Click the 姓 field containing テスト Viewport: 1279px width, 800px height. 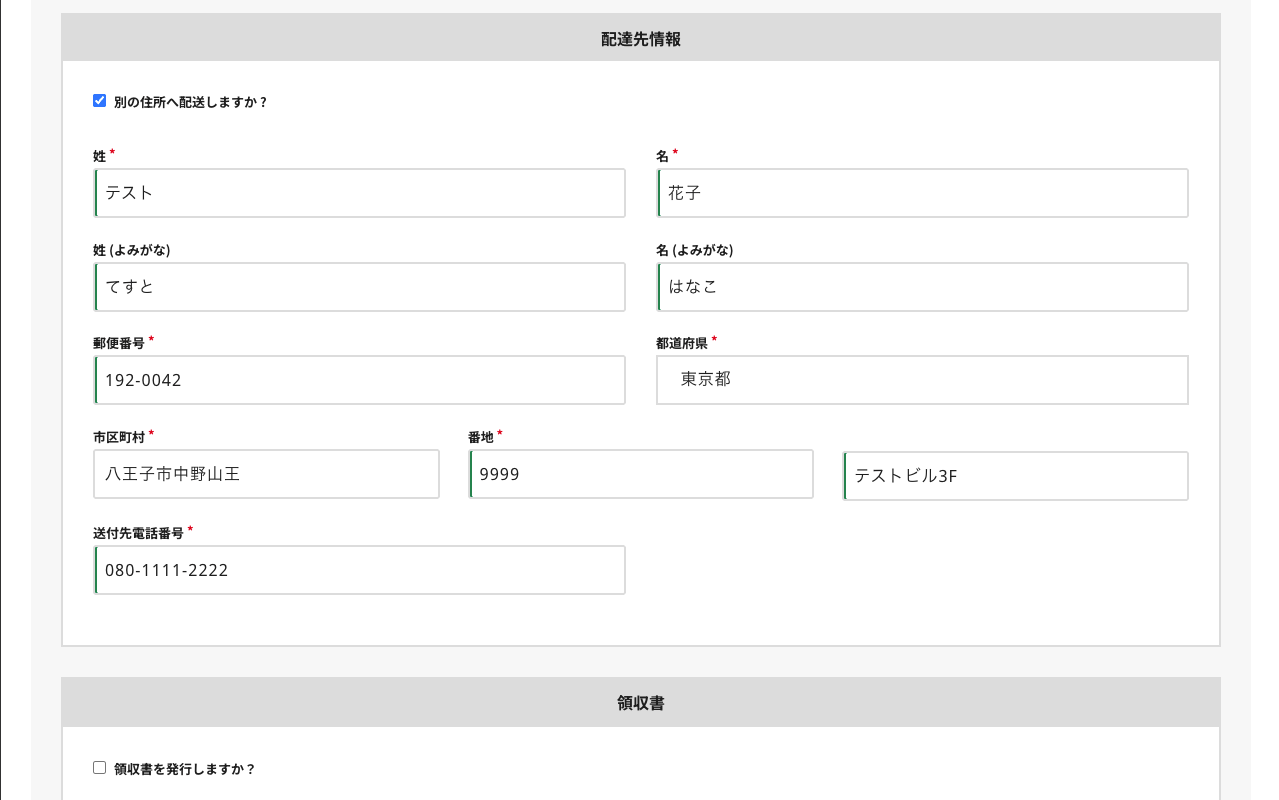click(360, 193)
